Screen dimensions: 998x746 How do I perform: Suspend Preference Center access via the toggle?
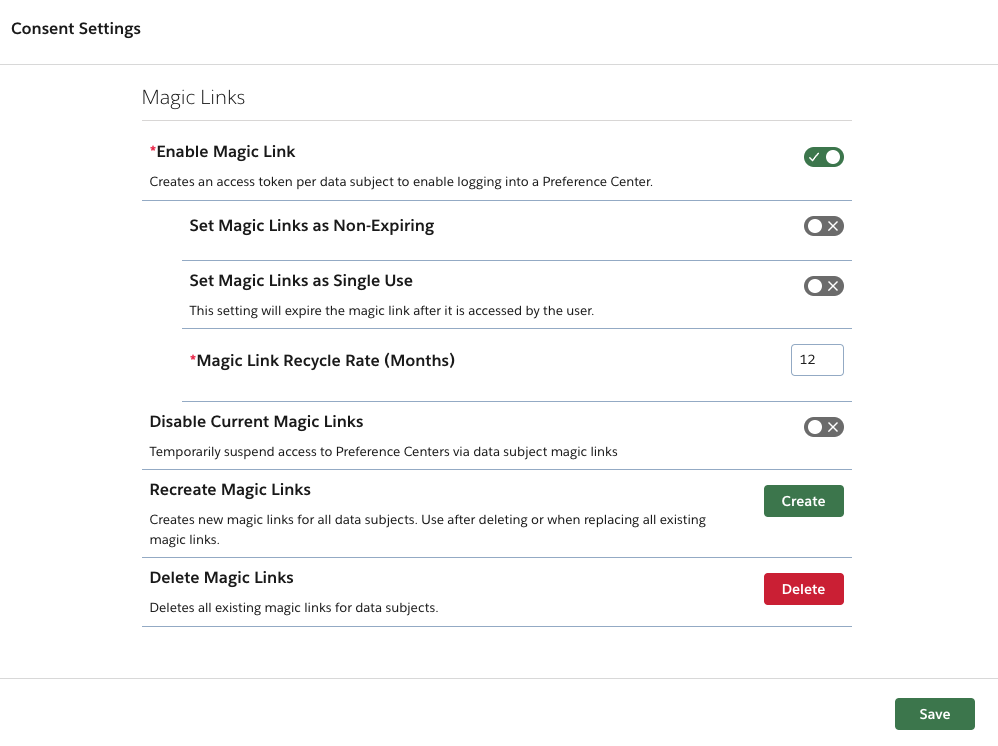tap(823, 427)
